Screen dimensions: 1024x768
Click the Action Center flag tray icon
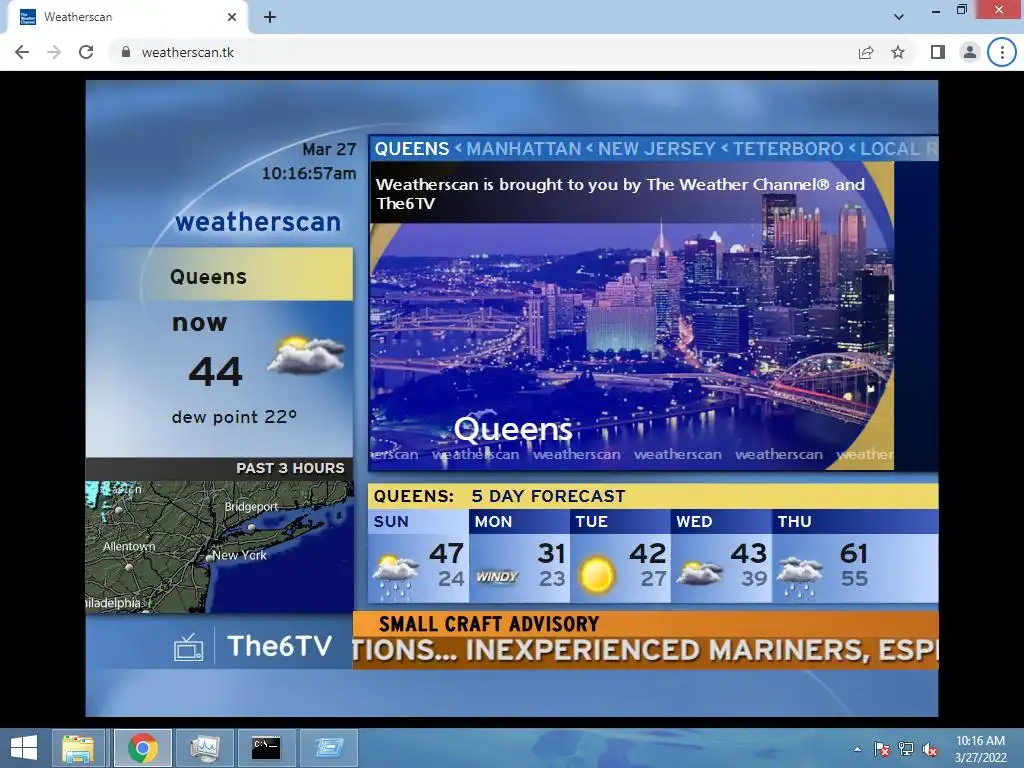tap(882, 749)
